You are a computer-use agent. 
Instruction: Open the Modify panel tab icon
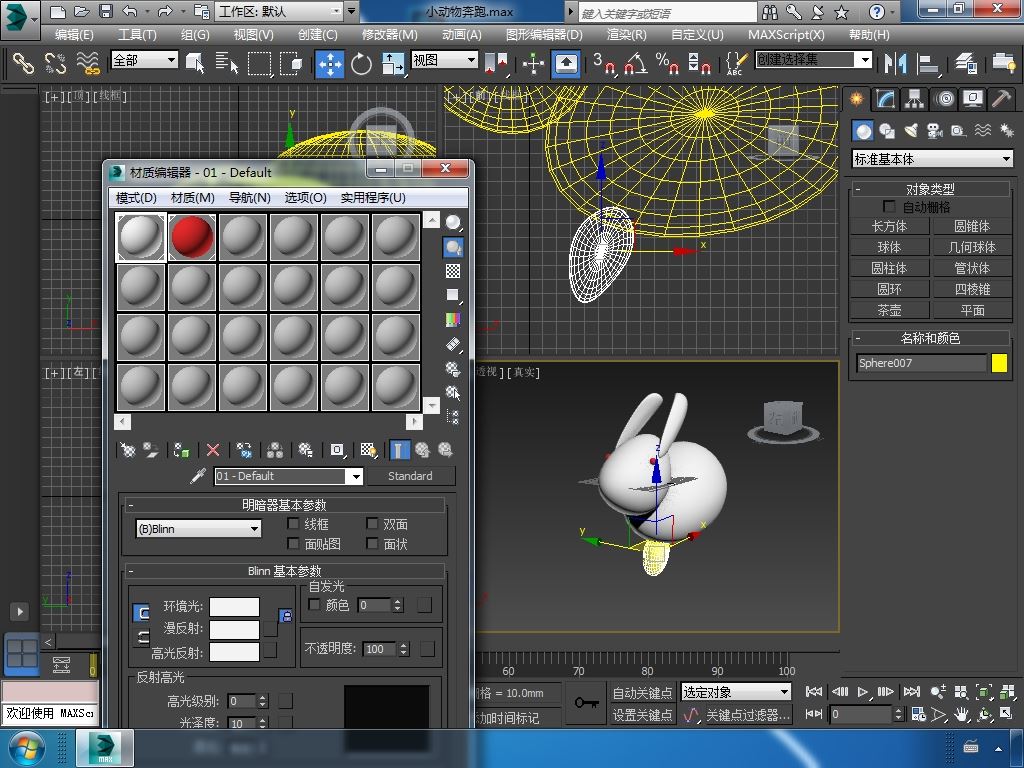885,99
